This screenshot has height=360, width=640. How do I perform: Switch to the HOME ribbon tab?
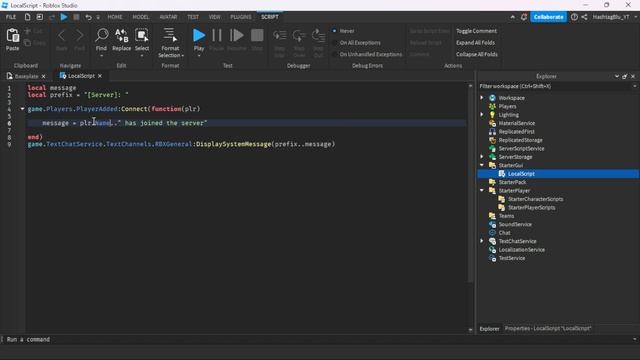pos(115,17)
